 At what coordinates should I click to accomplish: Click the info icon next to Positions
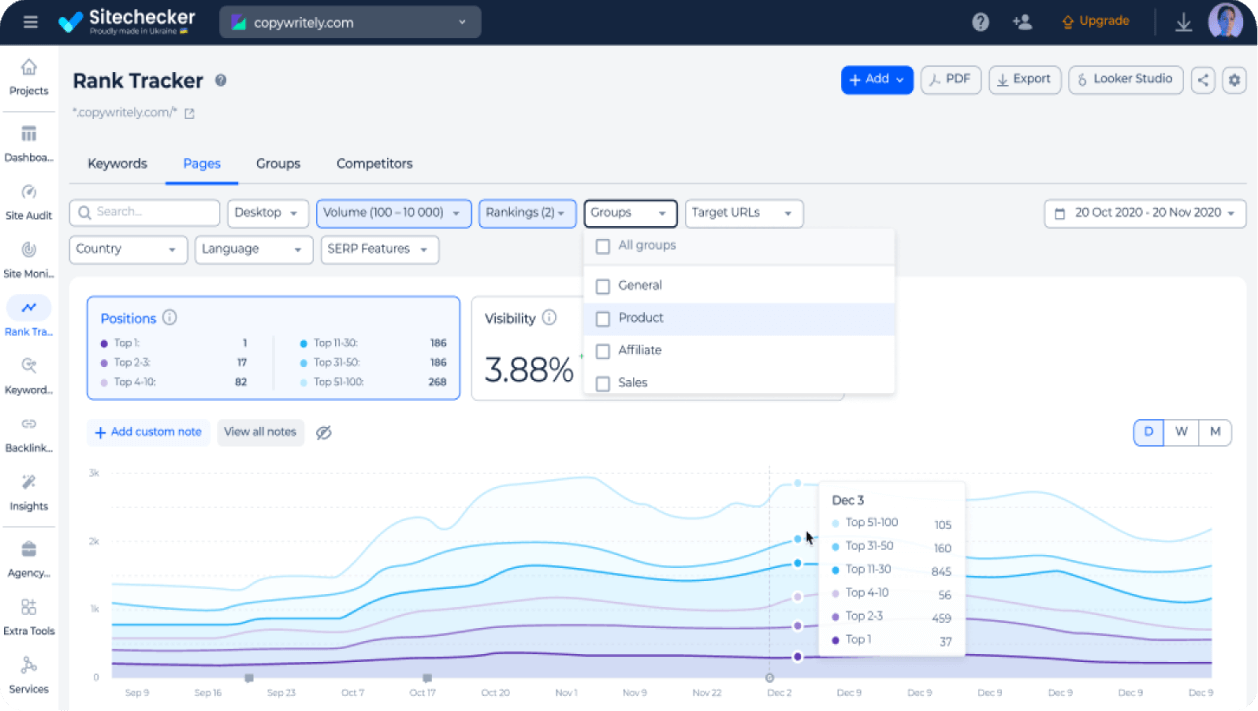click(x=170, y=318)
